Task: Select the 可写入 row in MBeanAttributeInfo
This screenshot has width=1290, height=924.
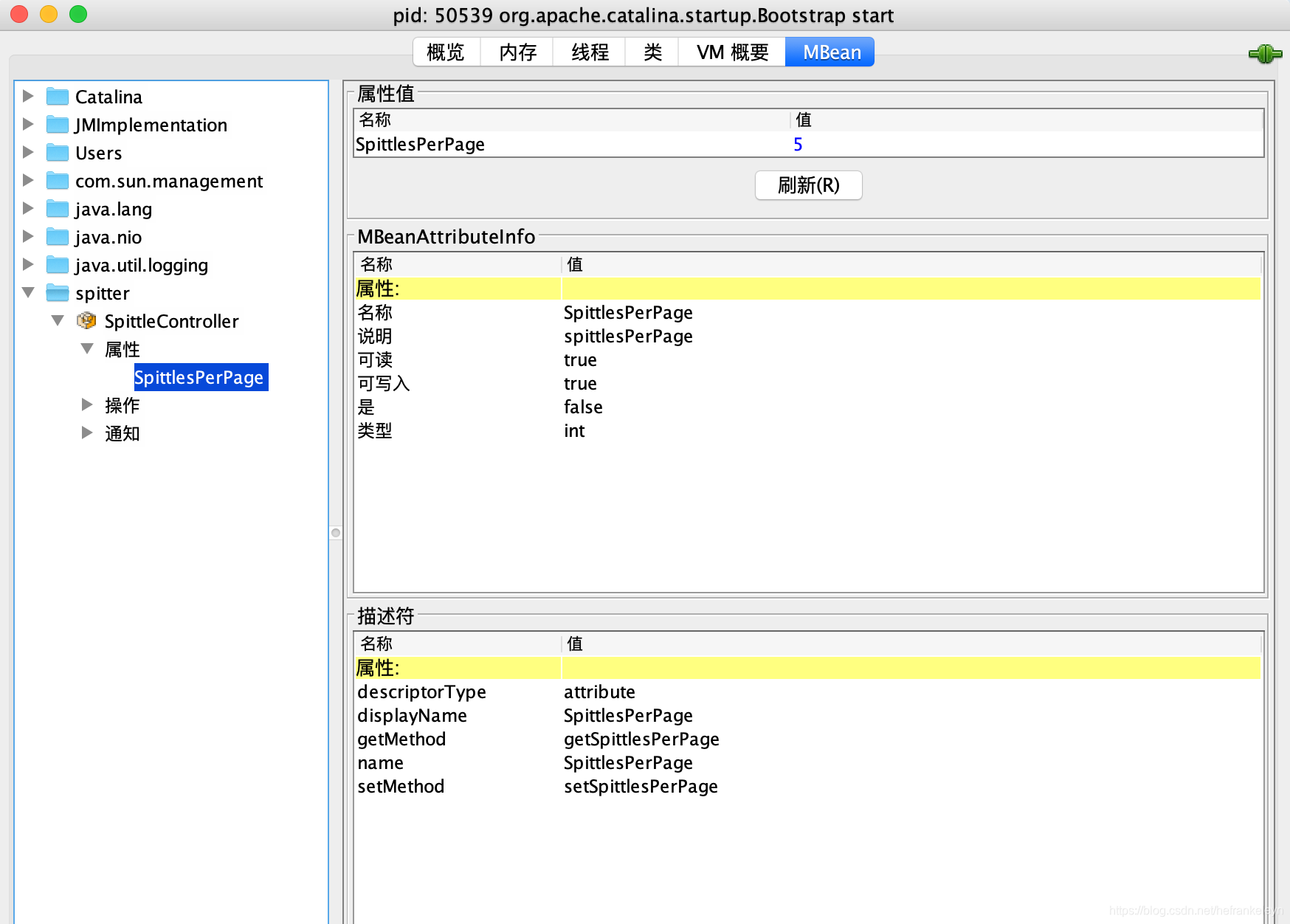Action: [808, 384]
